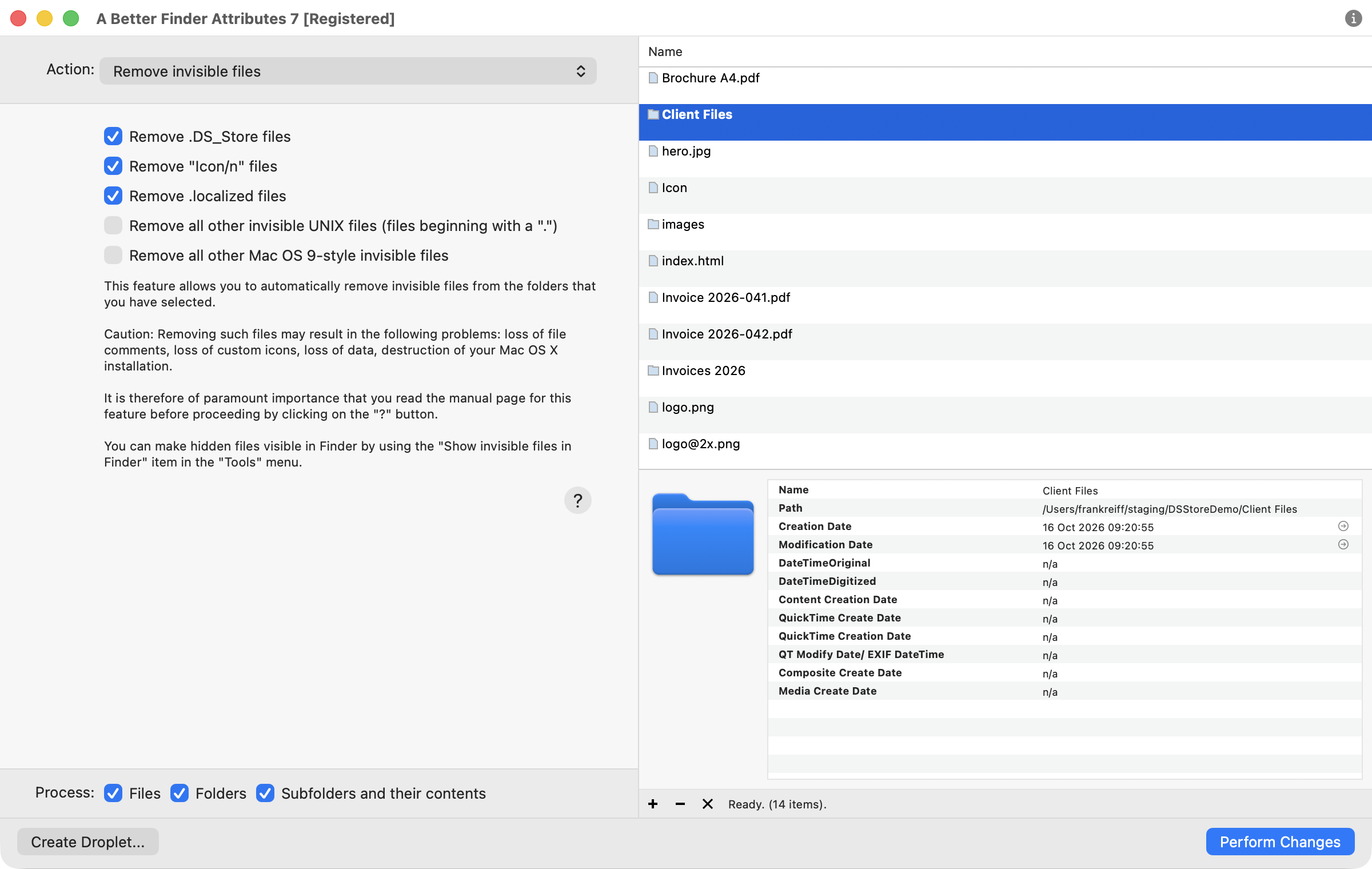
Task: Select the Icon file row
Action: pos(1006,196)
